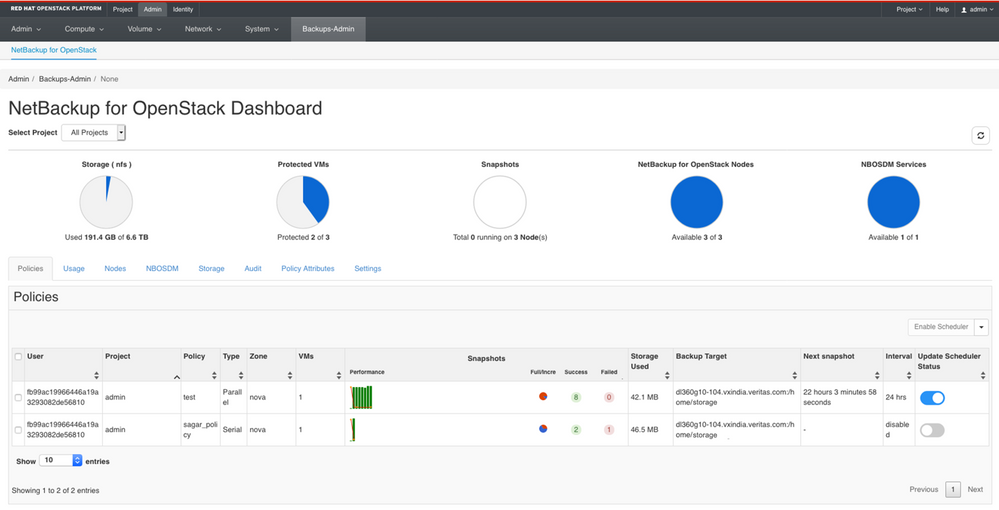Open the Show entries count selector
Image resolution: width=999 pixels, height=510 pixels.
[61, 460]
